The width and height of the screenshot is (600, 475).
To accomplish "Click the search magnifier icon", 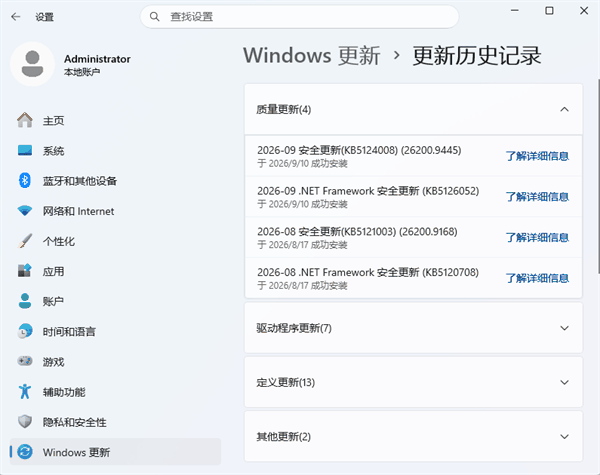I will tap(154, 16).
